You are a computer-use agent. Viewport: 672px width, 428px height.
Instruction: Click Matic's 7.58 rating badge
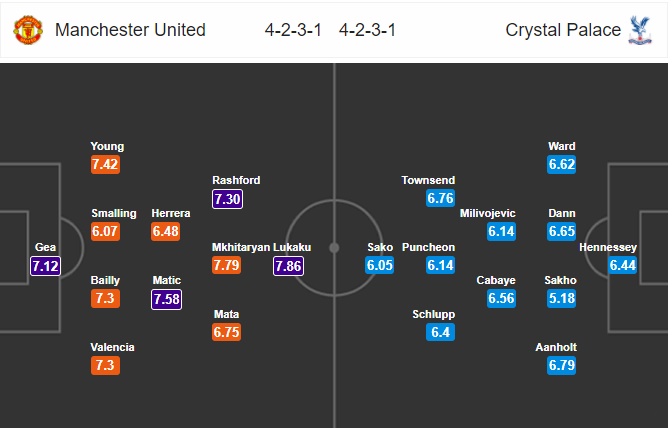point(167,300)
